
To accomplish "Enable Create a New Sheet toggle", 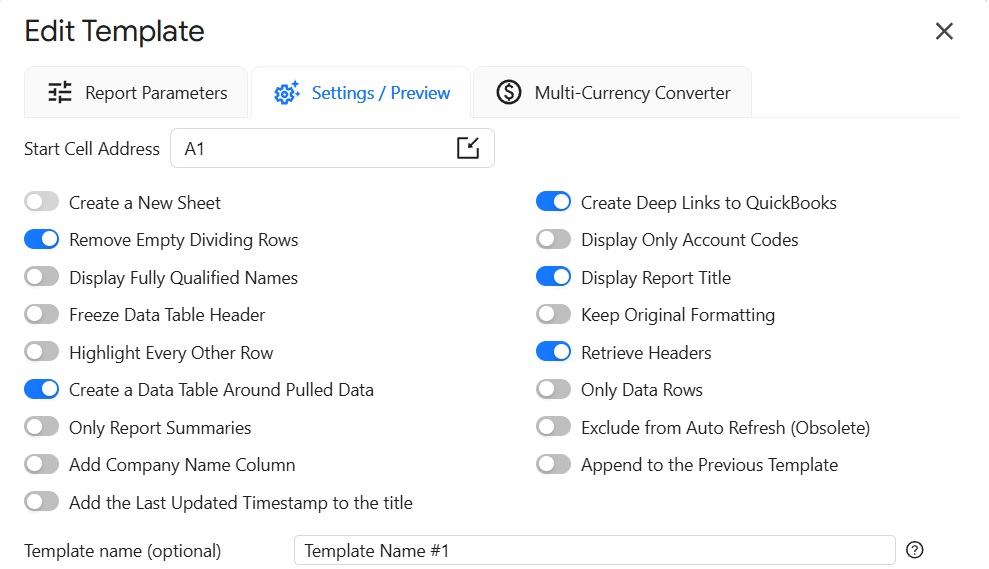I will click(42, 203).
